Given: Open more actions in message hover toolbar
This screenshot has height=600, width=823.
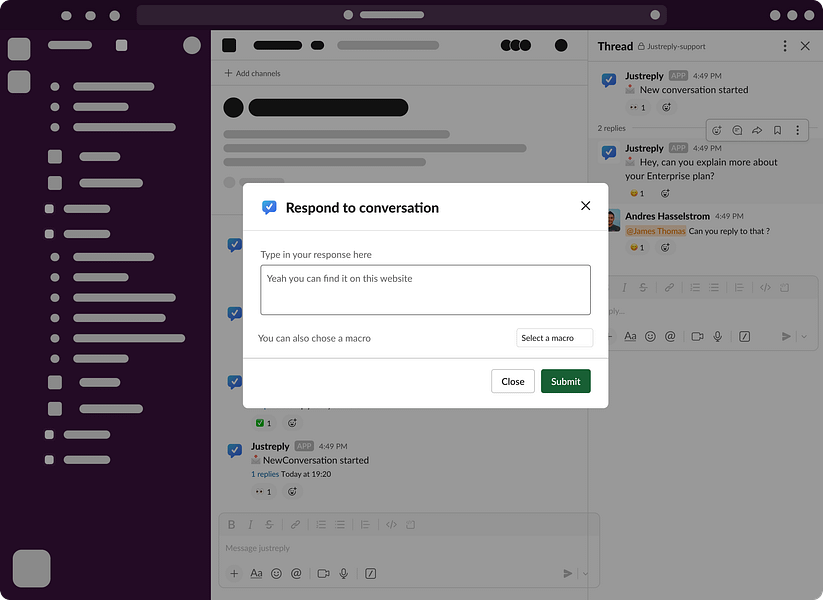Looking at the screenshot, I should (x=797, y=130).
